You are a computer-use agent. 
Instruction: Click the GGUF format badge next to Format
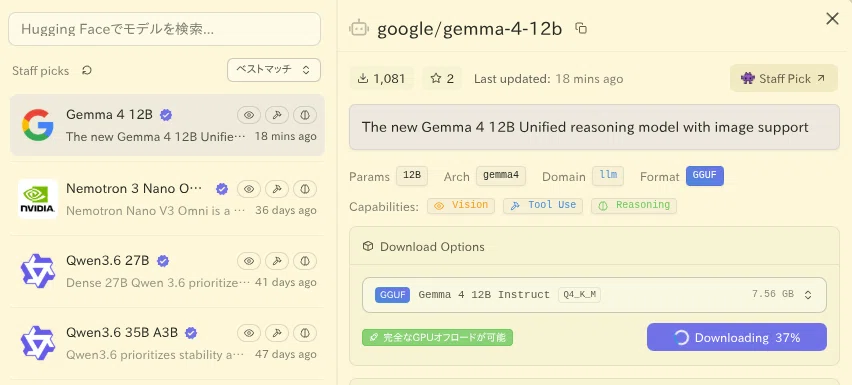pos(705,176)
